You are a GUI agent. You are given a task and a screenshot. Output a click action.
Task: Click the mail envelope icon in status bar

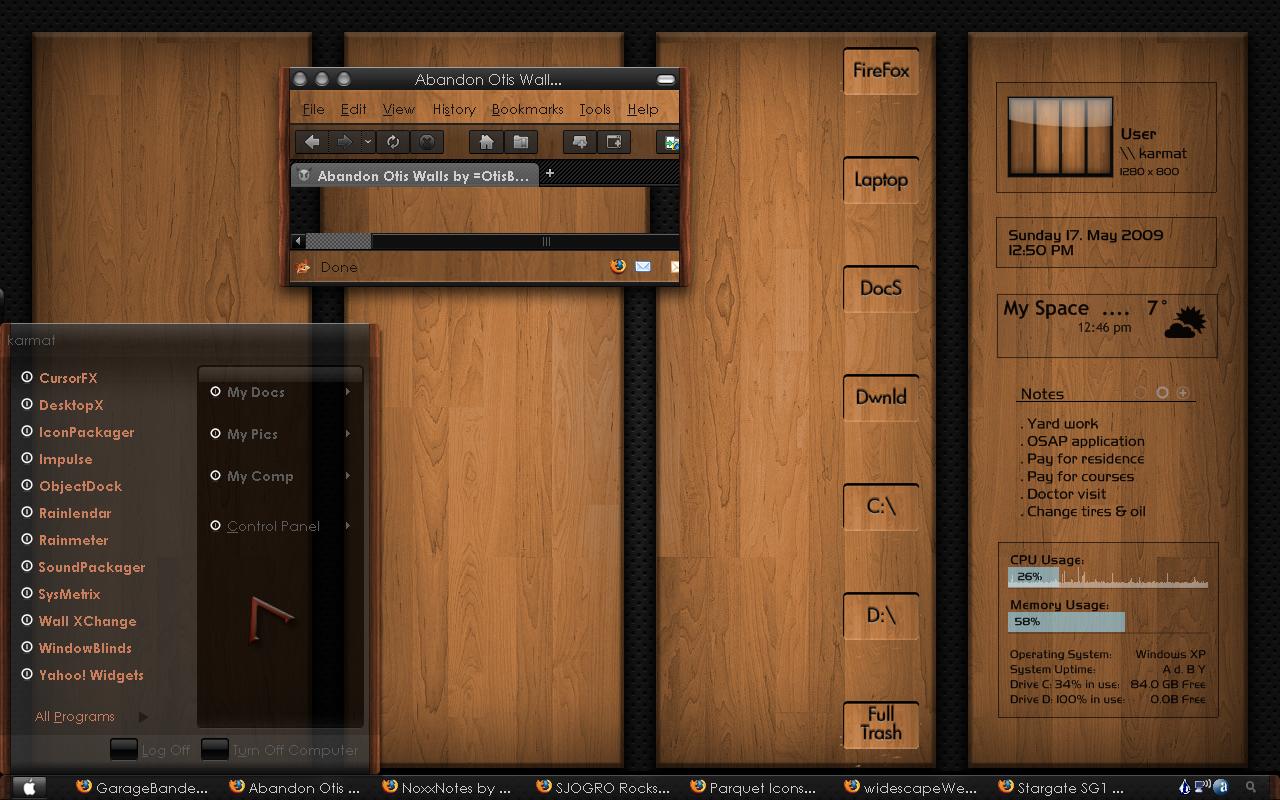pyautogui.click(x=643, y=266)
